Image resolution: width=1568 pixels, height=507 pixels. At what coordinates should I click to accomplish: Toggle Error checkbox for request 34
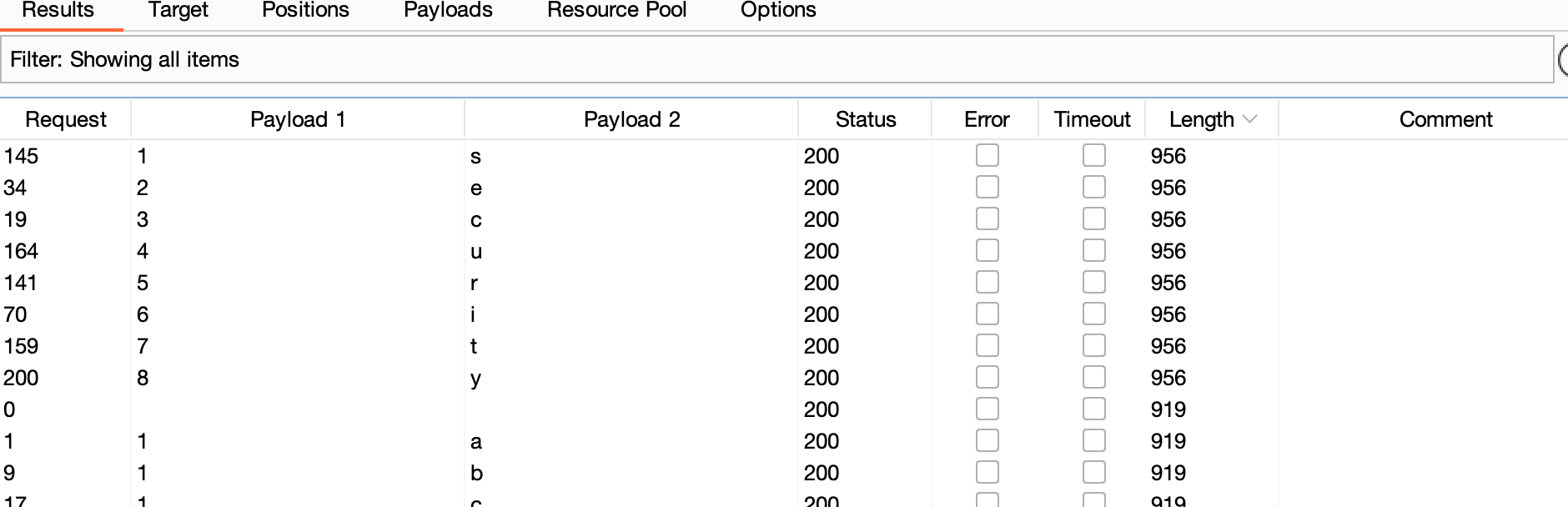pos(987,188)
